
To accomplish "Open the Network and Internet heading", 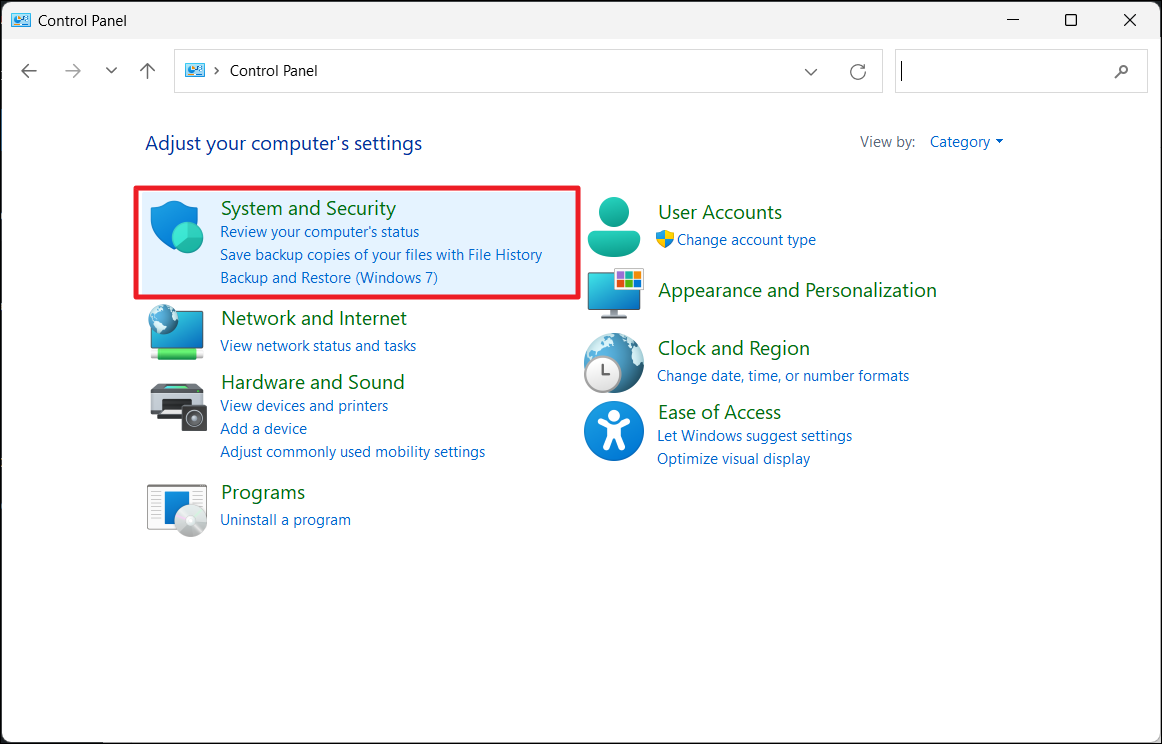I will (313, 318).
